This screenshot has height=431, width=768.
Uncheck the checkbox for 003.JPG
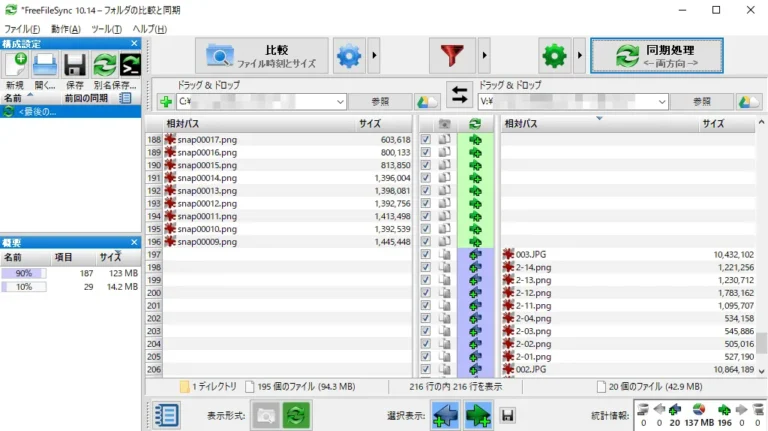[x=426, y=254]
